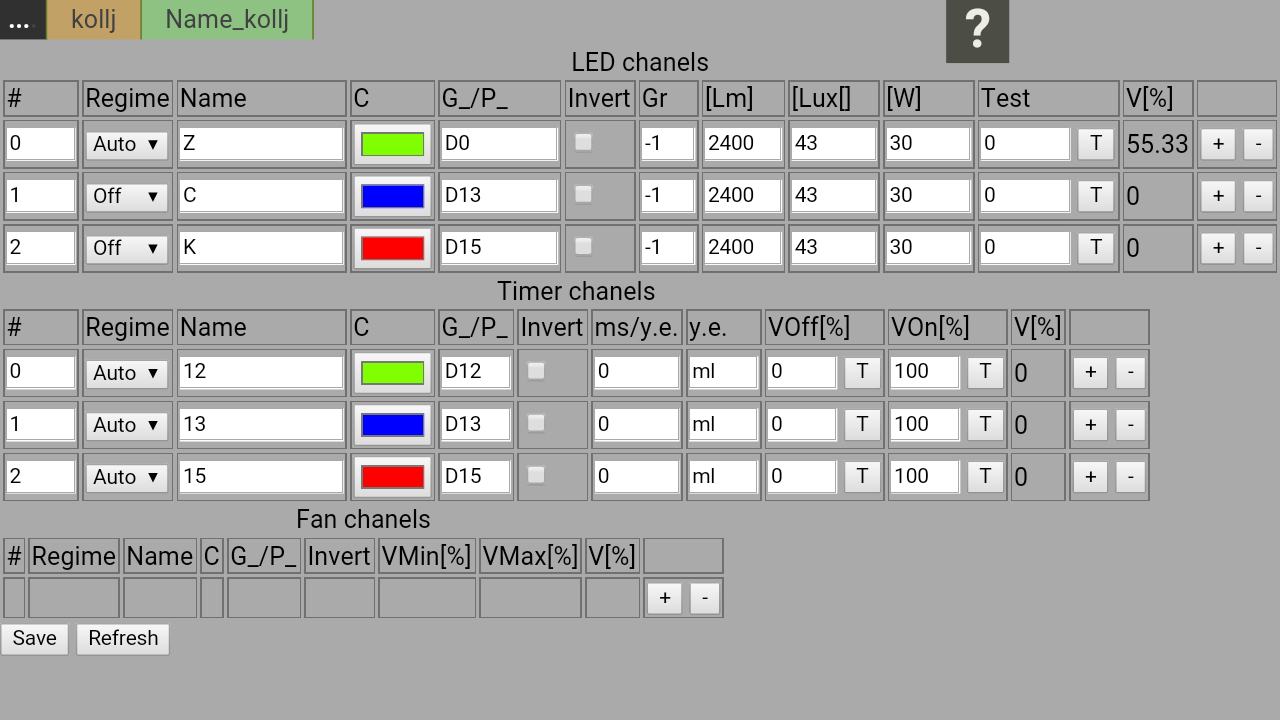Open the help question mark icon
This screenshot has height=720, width=1280.
pyautogui.click(x=977, y=31)
